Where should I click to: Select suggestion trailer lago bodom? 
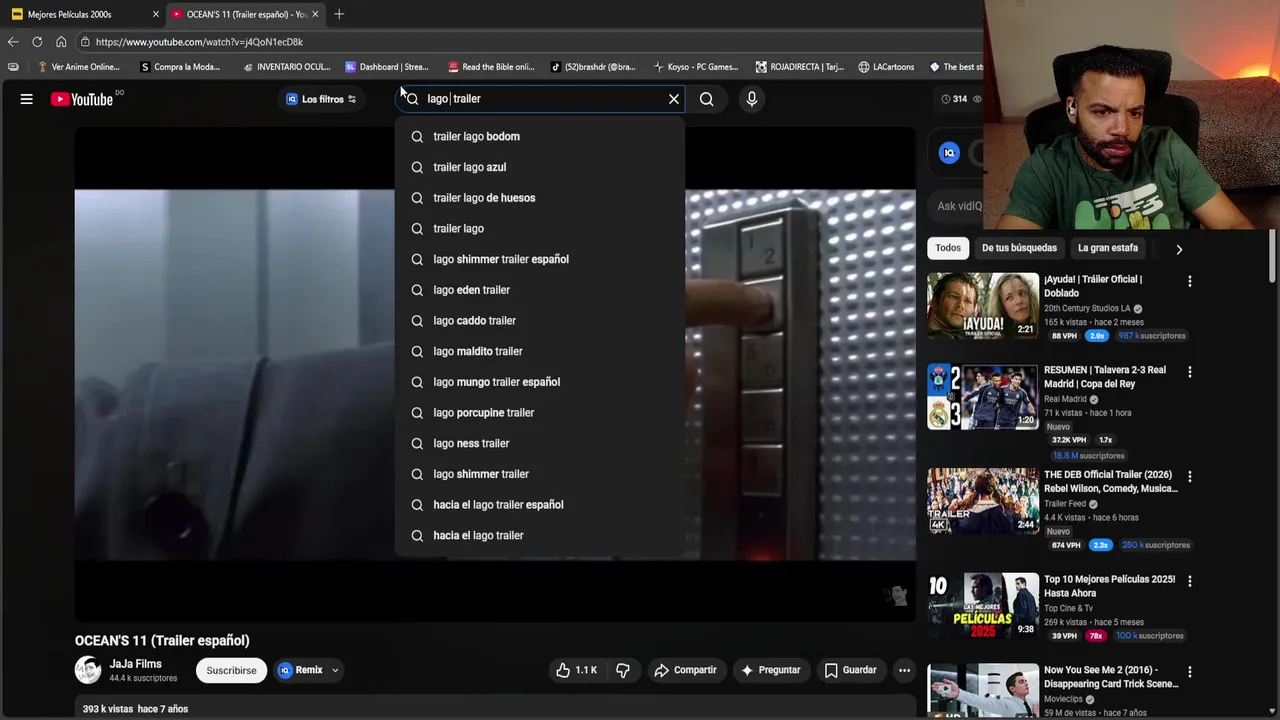540,136
